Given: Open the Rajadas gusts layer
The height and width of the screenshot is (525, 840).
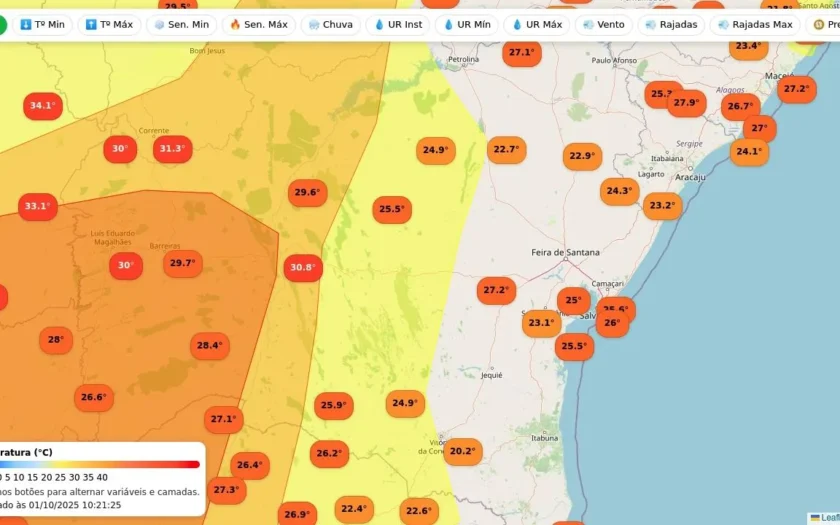Looking at the screenshot, I should [671, 25].
